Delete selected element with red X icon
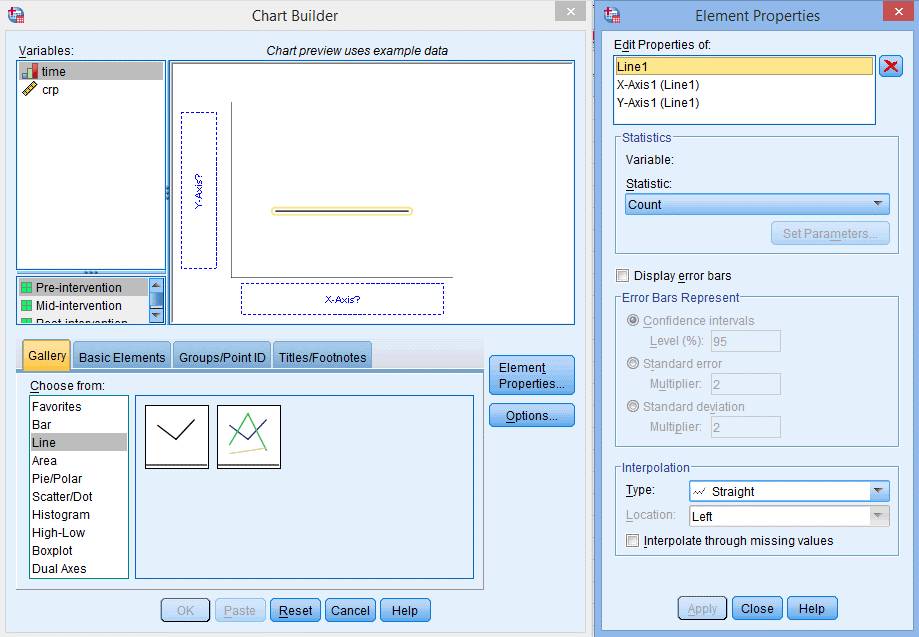Screen dimensions: 919x637 pyautogui.click(x=891, y=66)
